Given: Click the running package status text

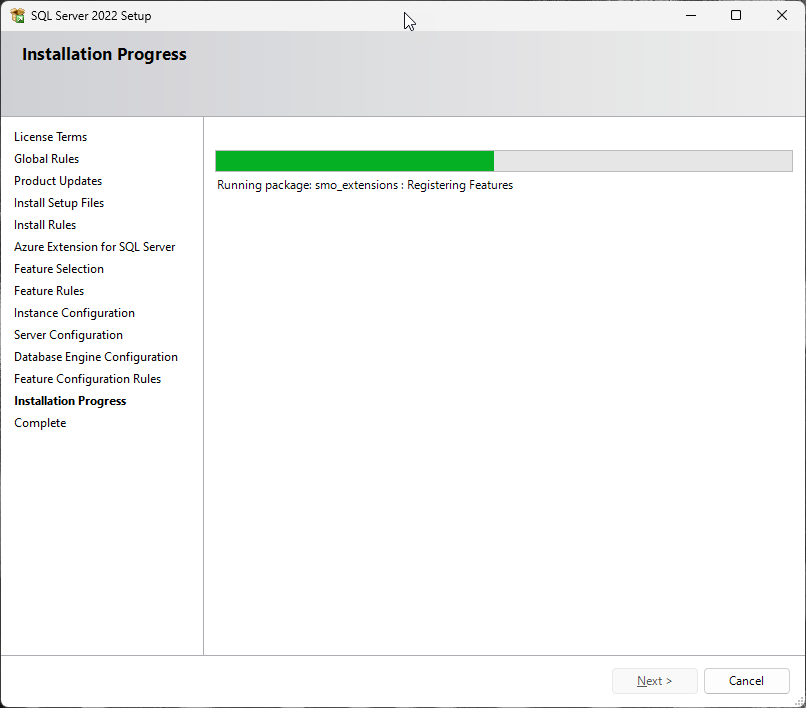Looking at the screenshot, I should click(x=364, y=185).
